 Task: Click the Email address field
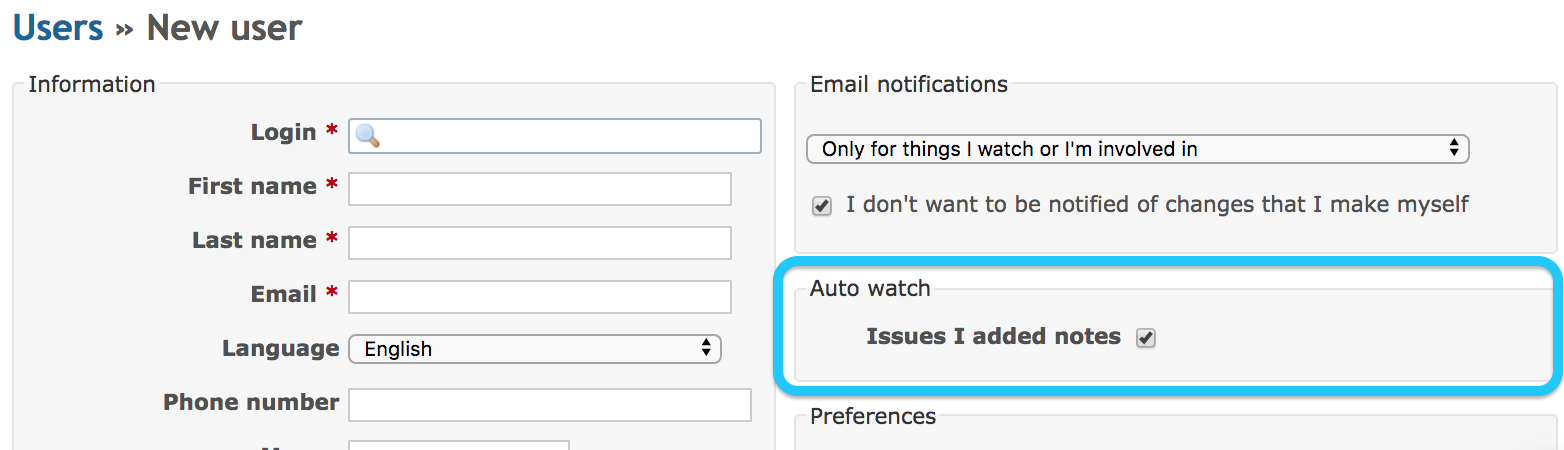[x=540, y=297]
